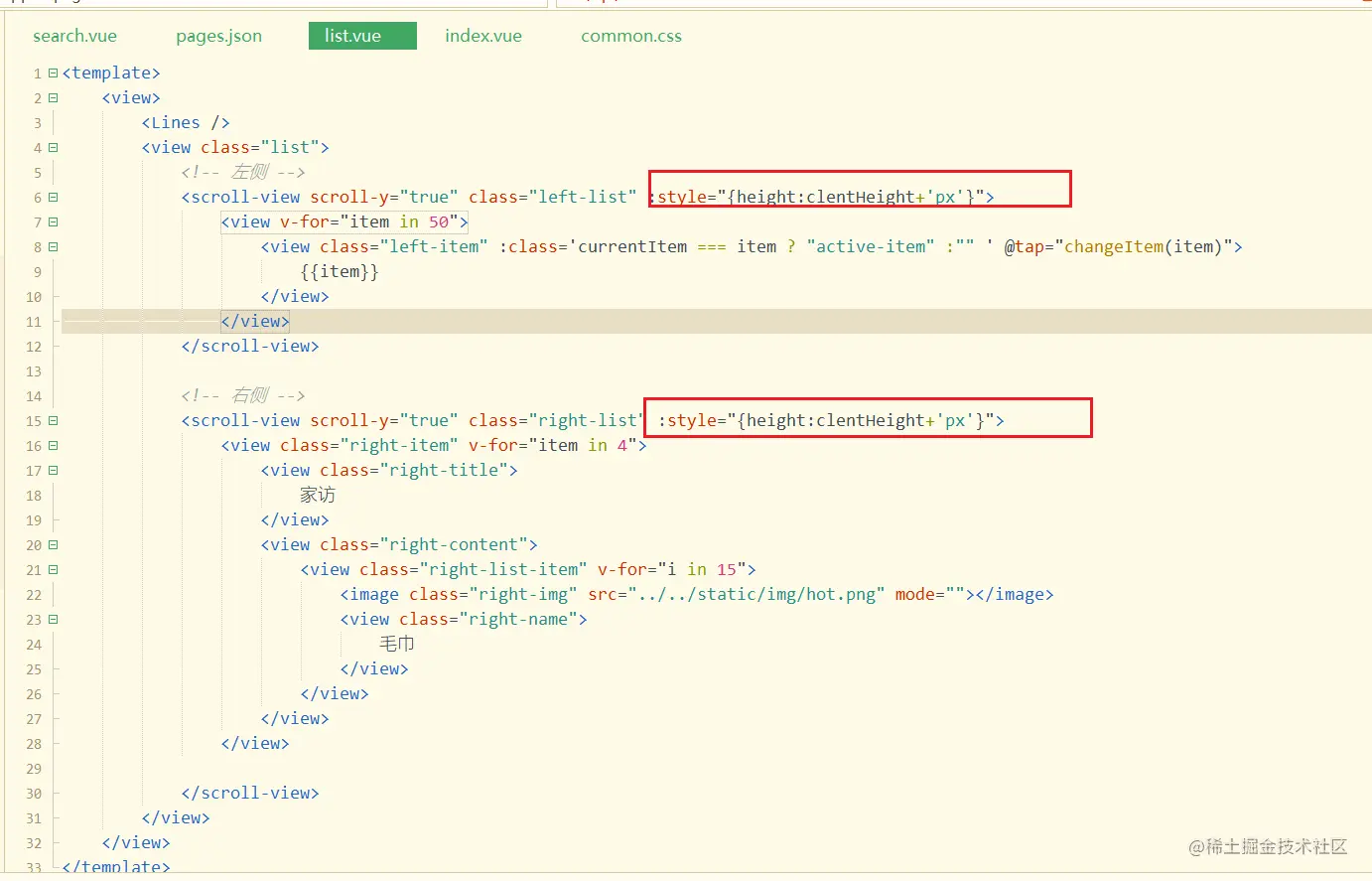The height and width of the screenshot is (881, 1372).
Task: Select the active list.vue tab
Action: [362, 36]
